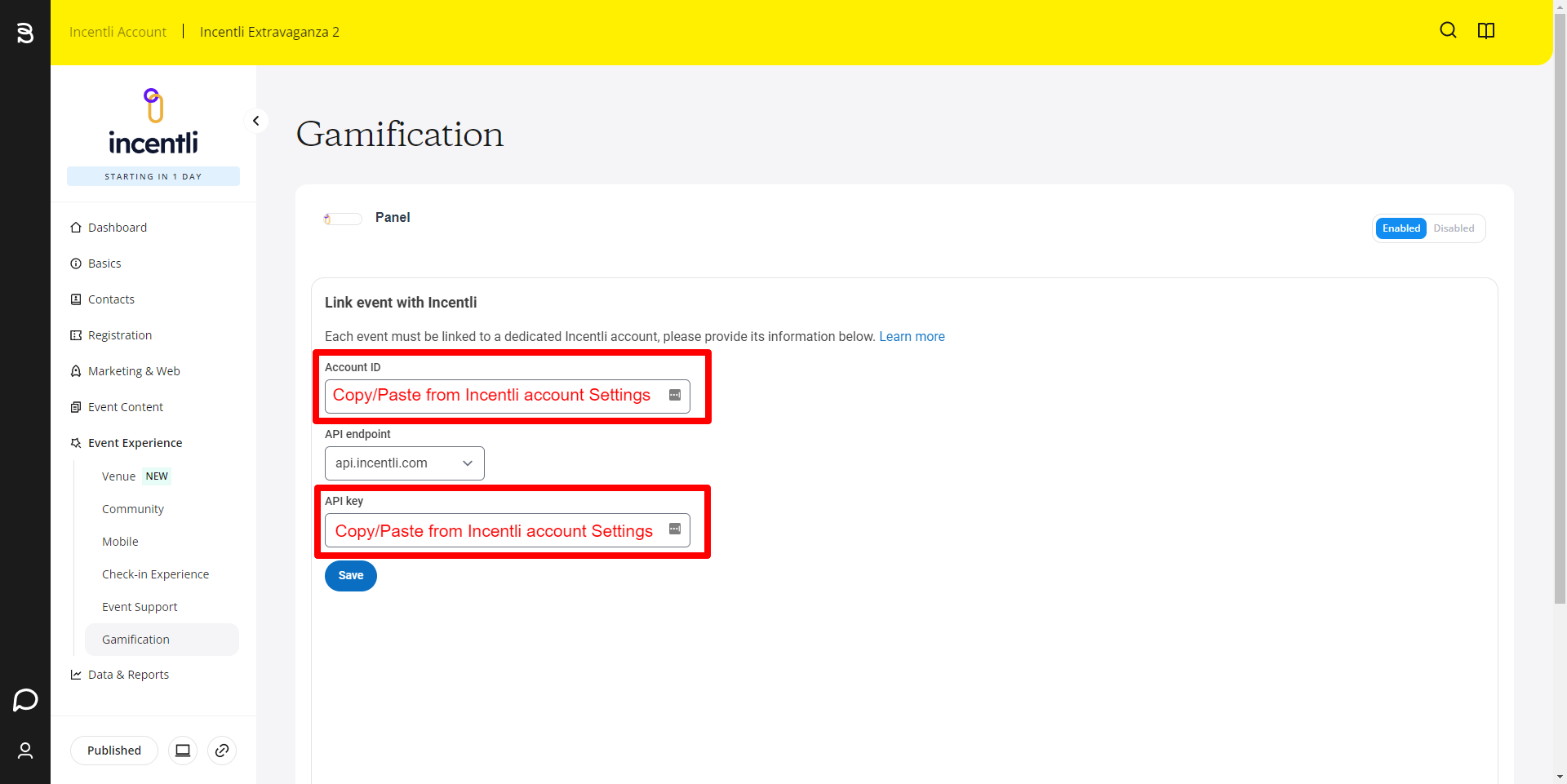Click the Event Content documents icon
Viewport: 1567px width, 784px height.
76,407
